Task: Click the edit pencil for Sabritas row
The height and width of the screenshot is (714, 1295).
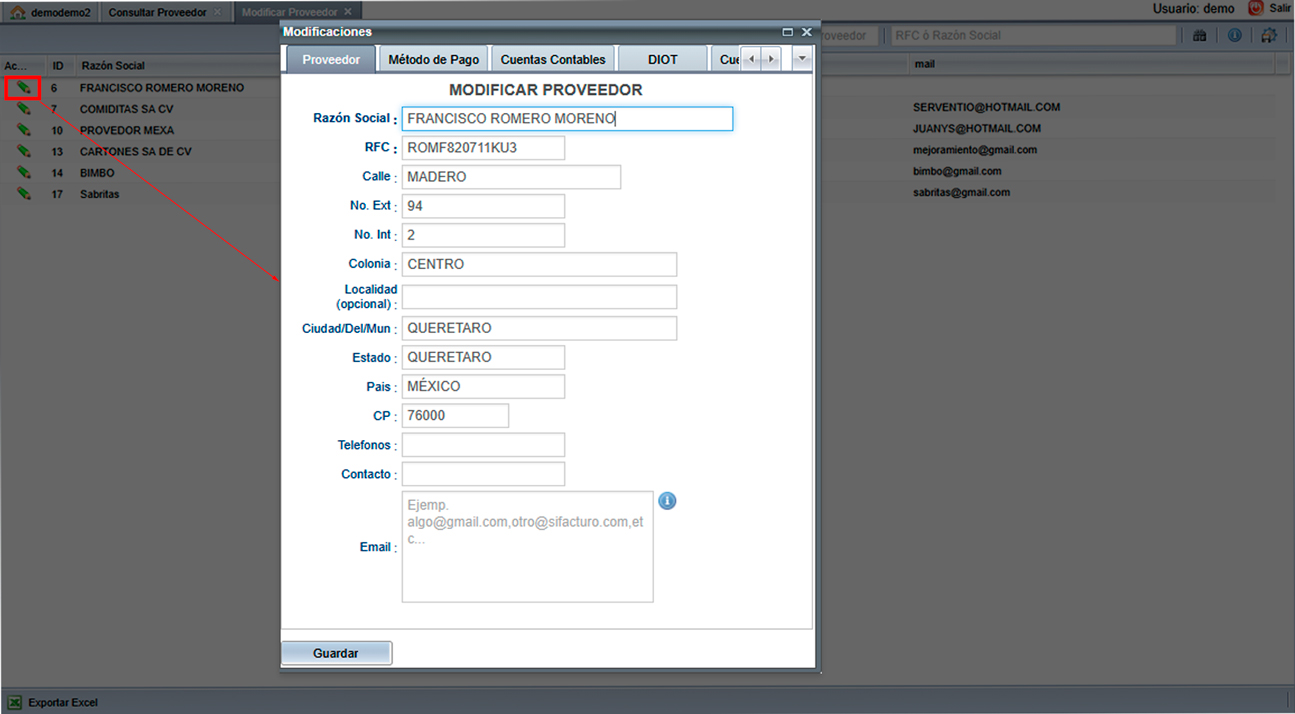Action: click(23, 194)
